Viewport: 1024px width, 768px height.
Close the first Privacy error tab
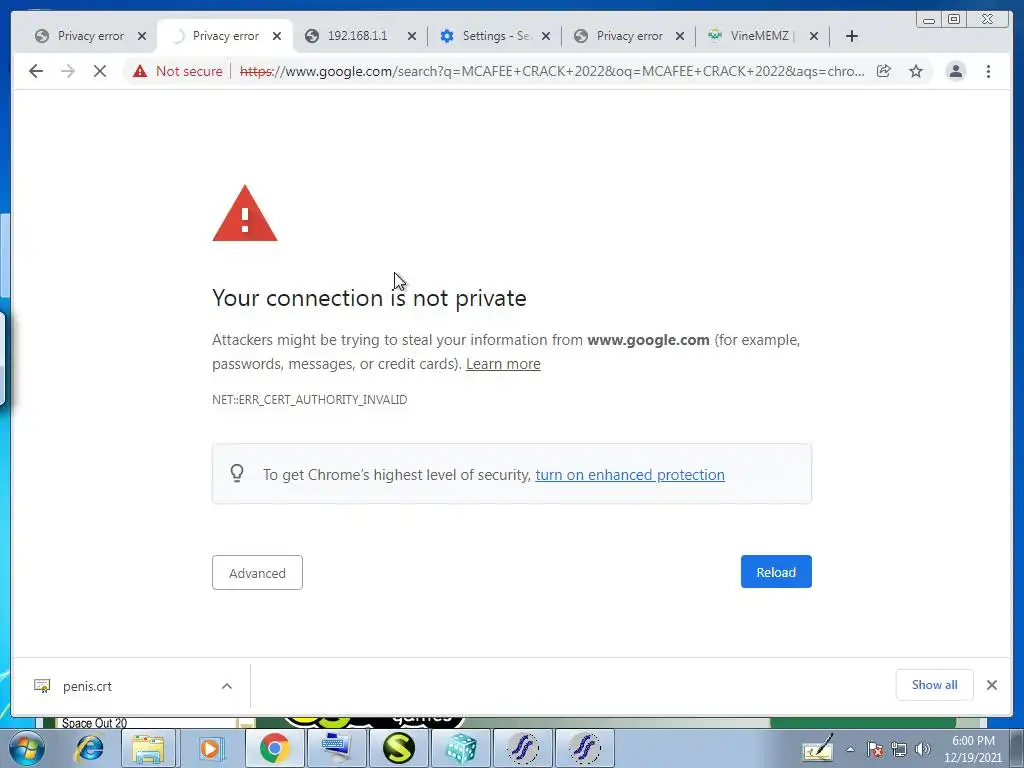[x=142, y=36]
